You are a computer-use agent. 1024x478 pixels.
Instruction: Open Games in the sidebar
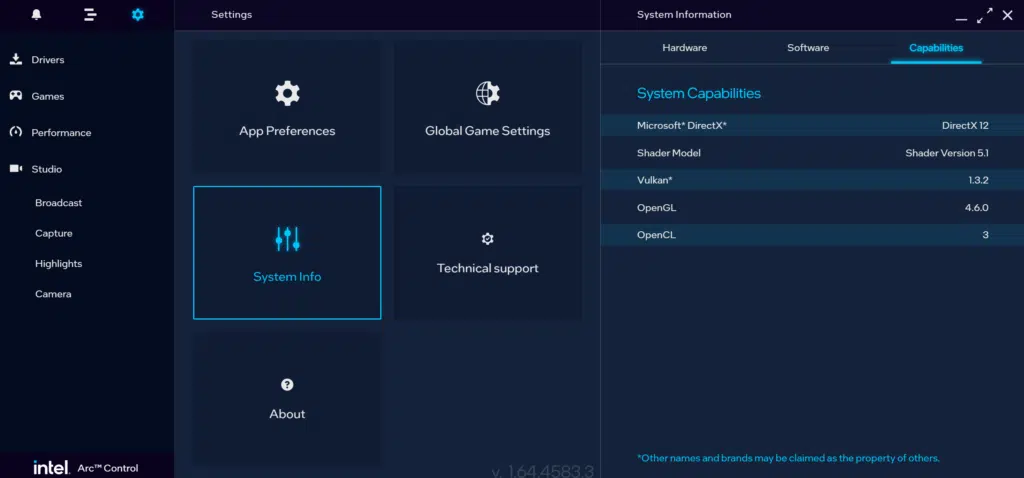pyautogui.click(x=48, y=96)
